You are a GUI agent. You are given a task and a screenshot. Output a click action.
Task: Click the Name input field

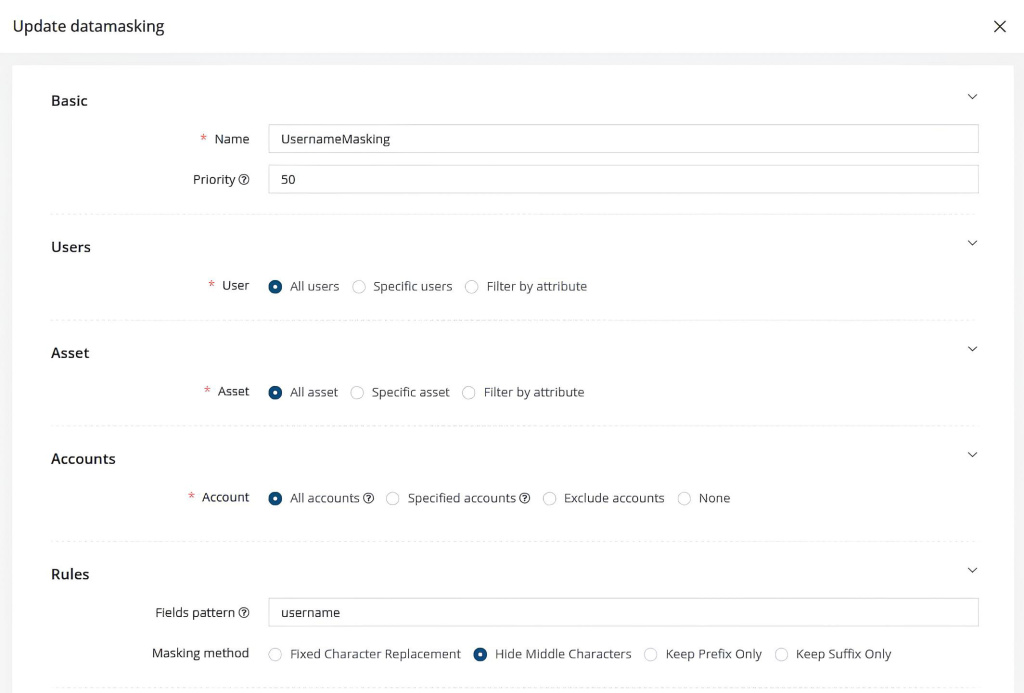point(623,139)
